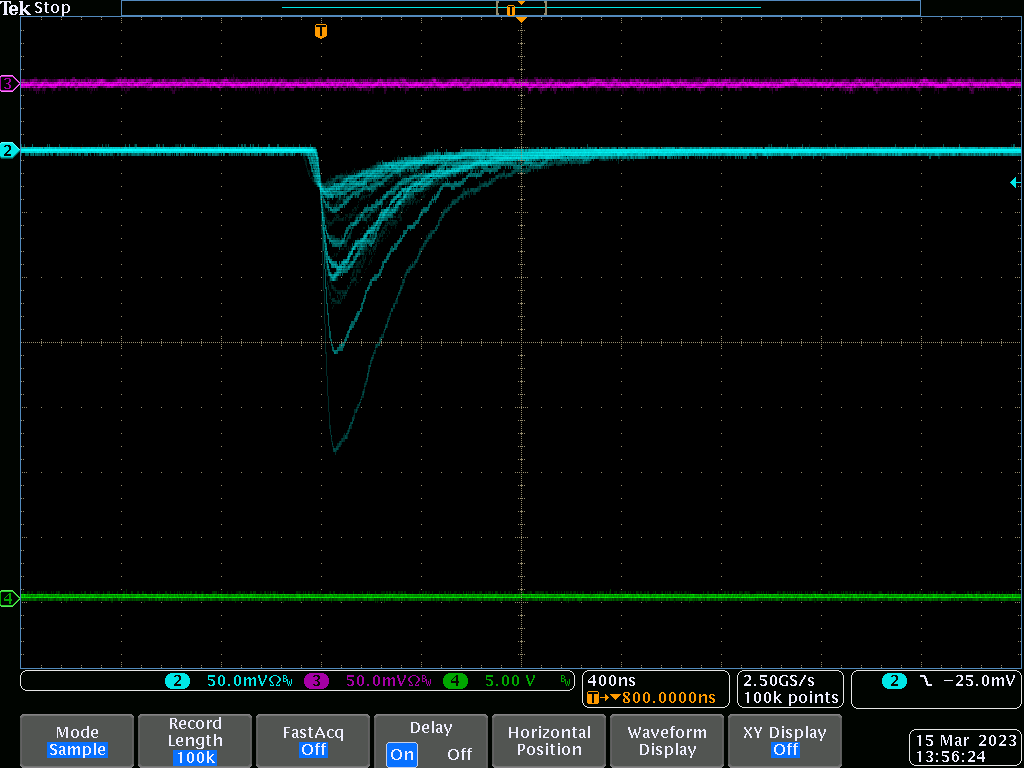Switch Delay to Off

(459, 754)
